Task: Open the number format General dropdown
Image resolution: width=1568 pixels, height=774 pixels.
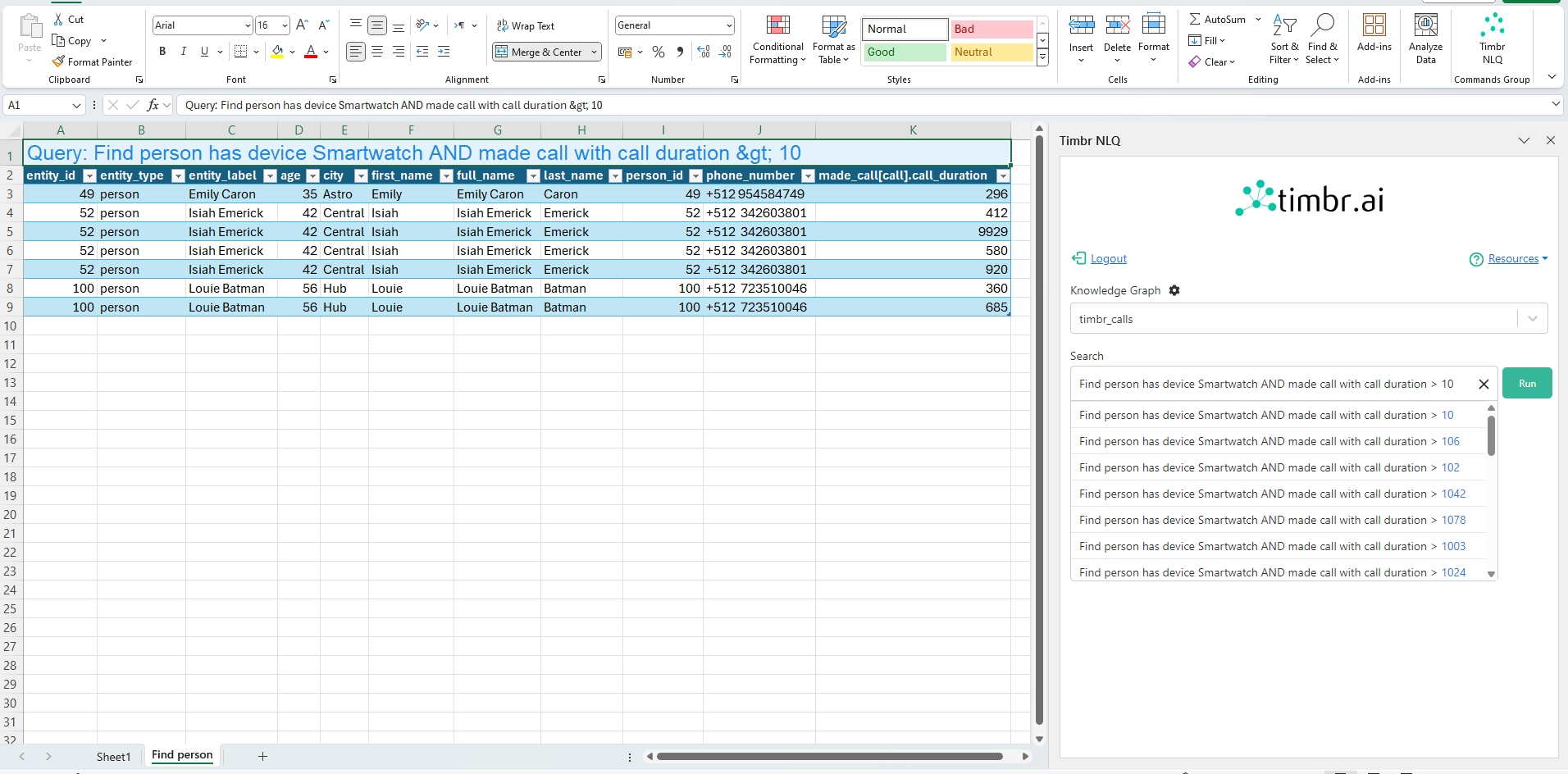Action: pyautogui.click(x=728, y=25)
